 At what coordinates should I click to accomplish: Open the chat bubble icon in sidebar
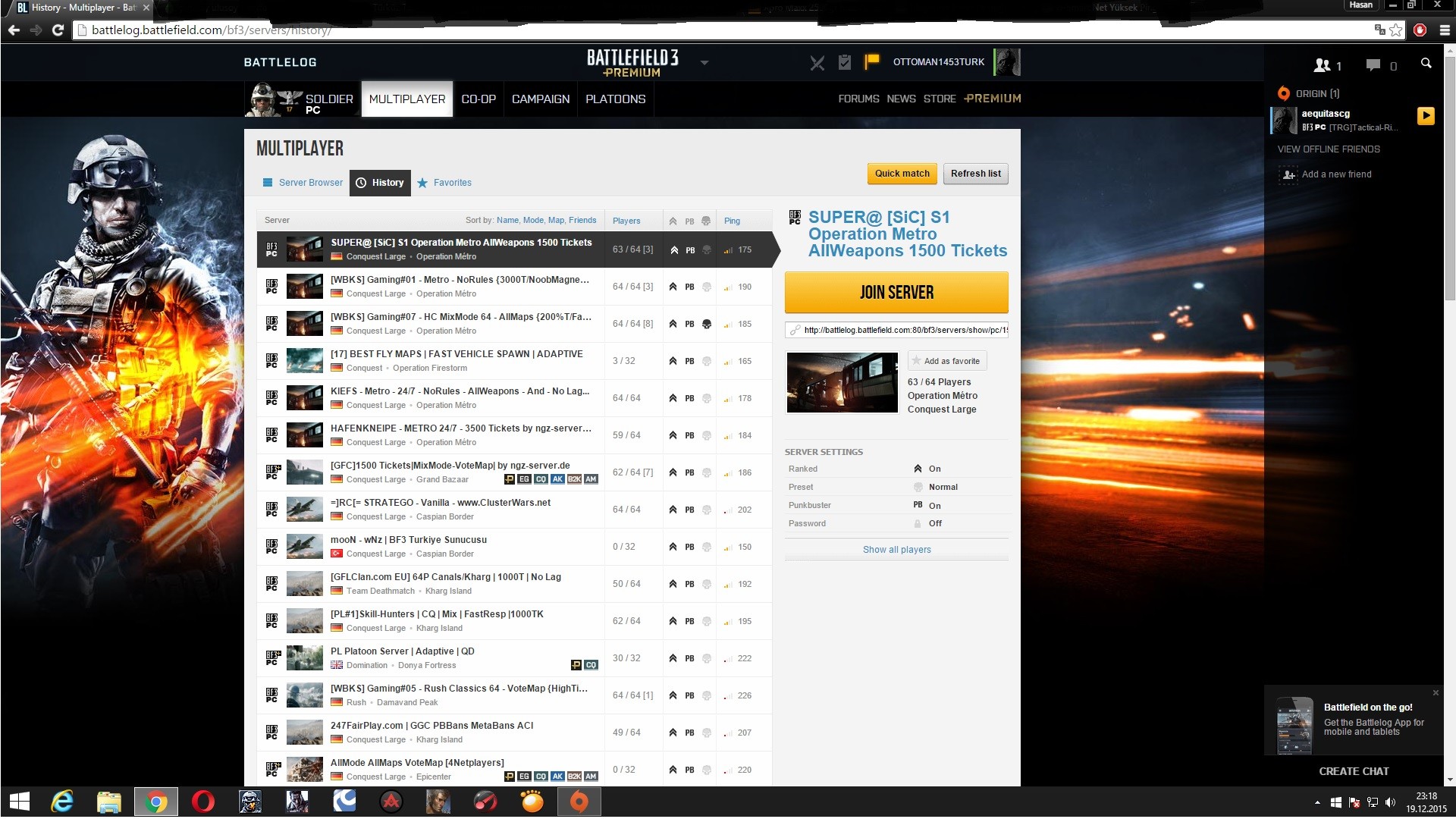(x=1373, y=65)
